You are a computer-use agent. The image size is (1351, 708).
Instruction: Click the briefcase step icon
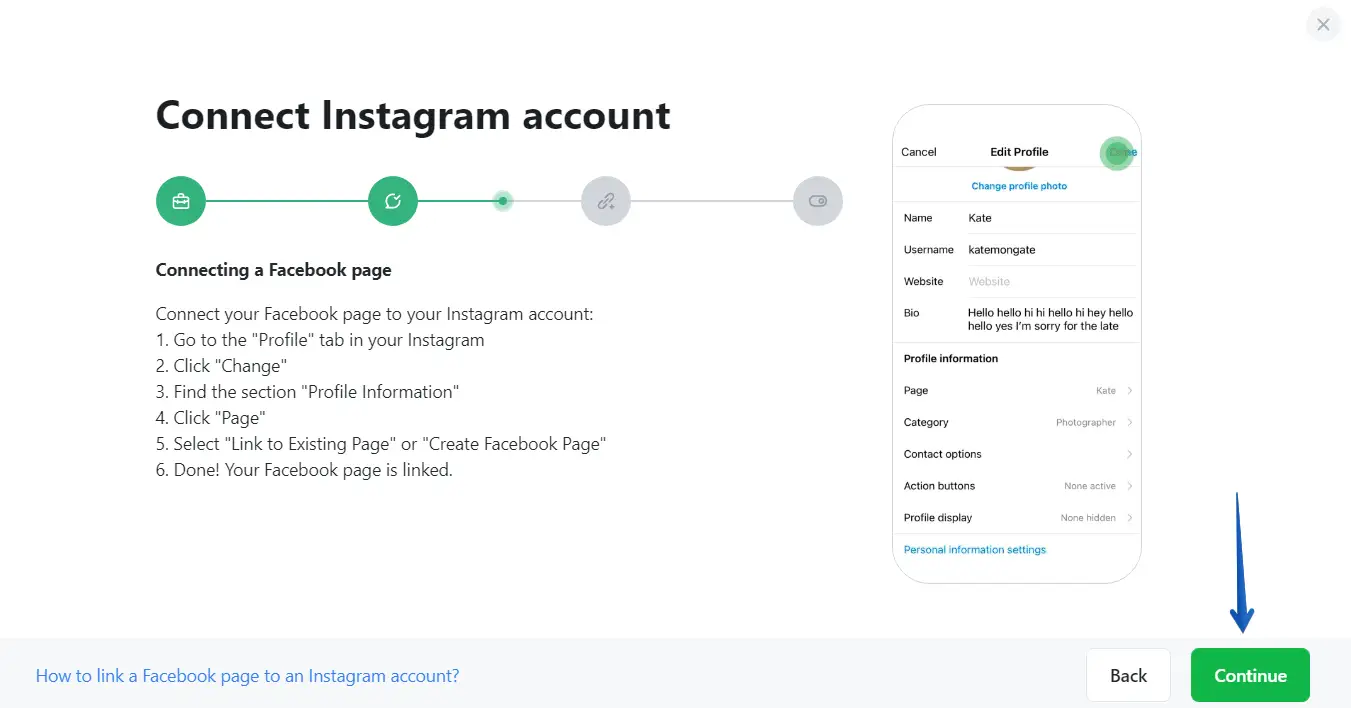[180, 201]
